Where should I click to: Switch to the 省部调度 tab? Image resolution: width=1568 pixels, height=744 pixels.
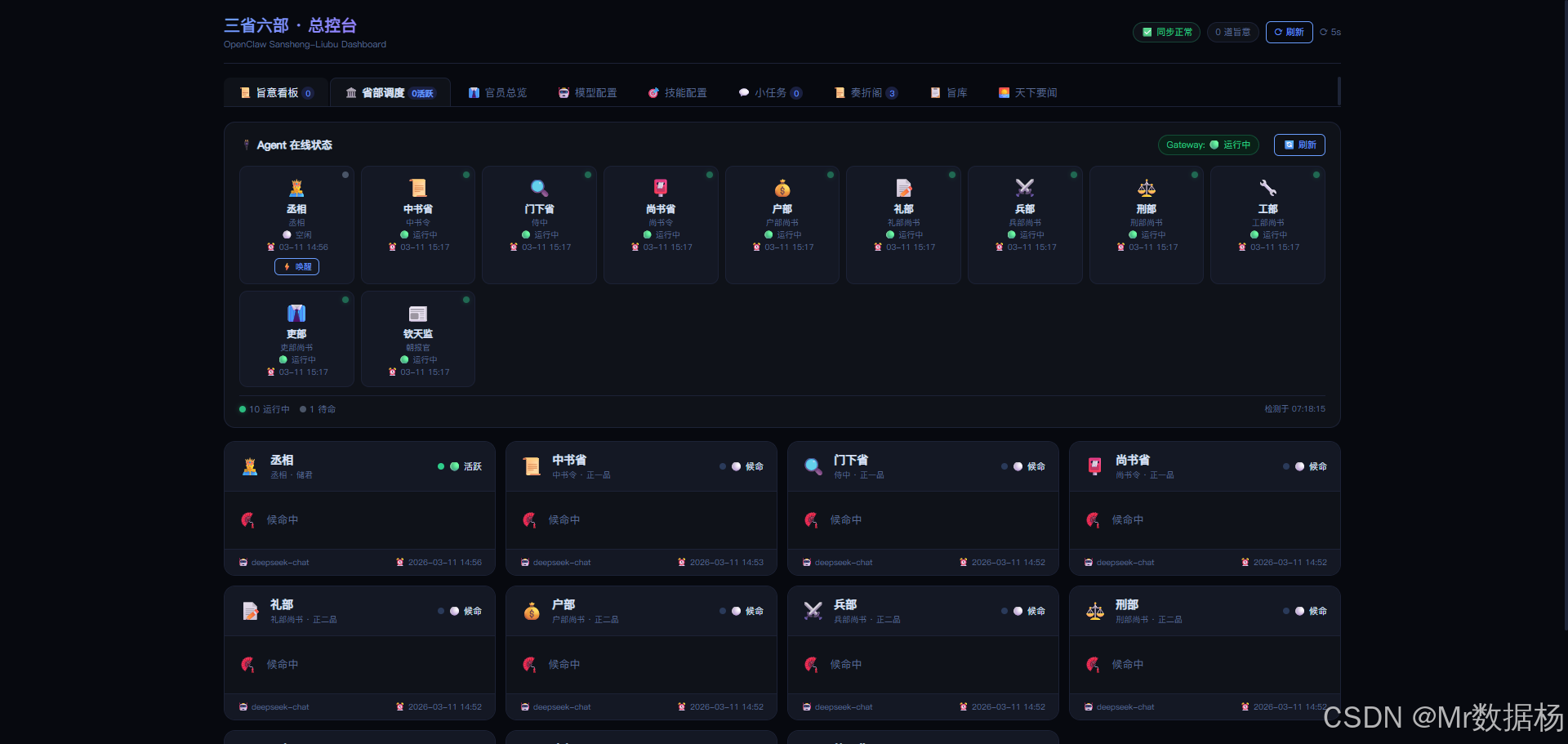[390, 92]
